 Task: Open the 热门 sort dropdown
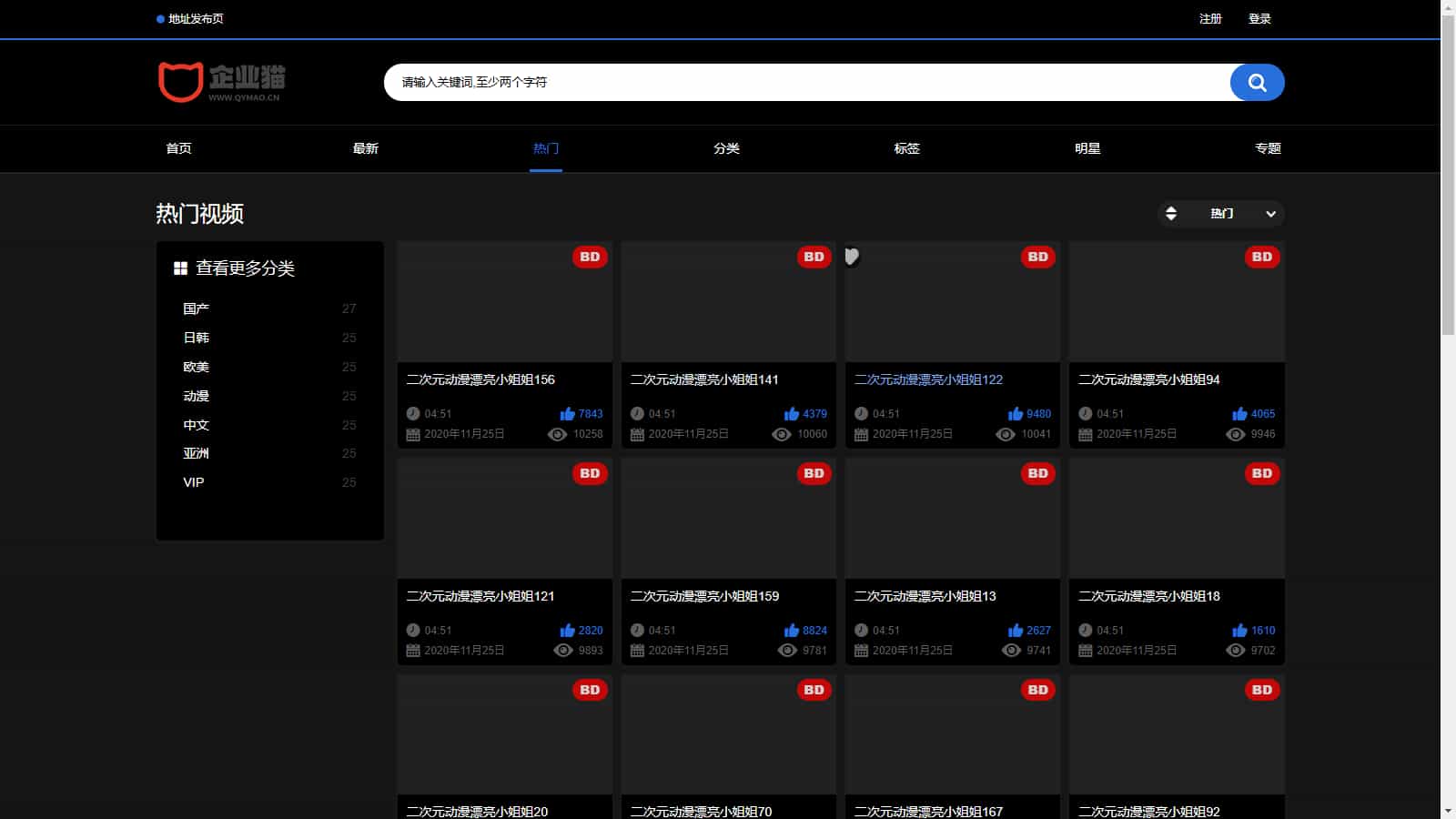(x=1222, y=214)
